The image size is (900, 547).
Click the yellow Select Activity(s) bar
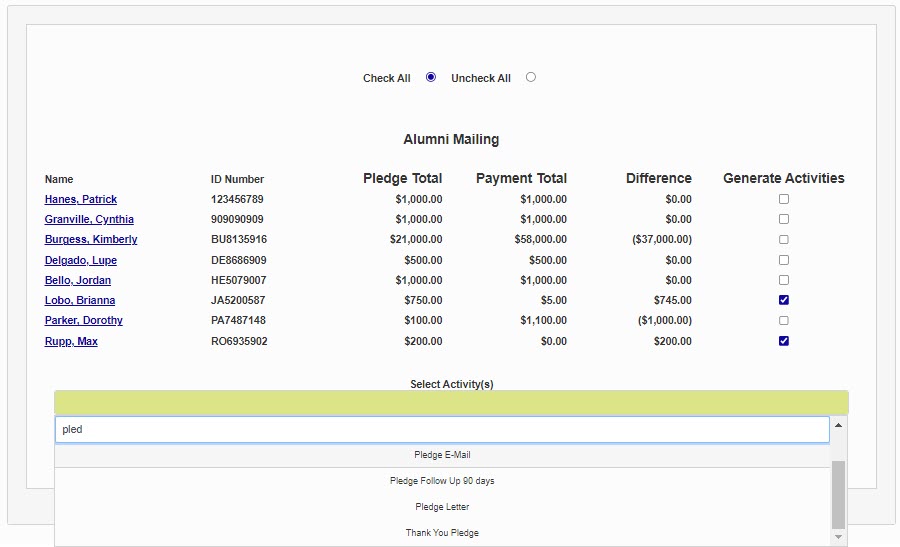click(x=451, y=403)
